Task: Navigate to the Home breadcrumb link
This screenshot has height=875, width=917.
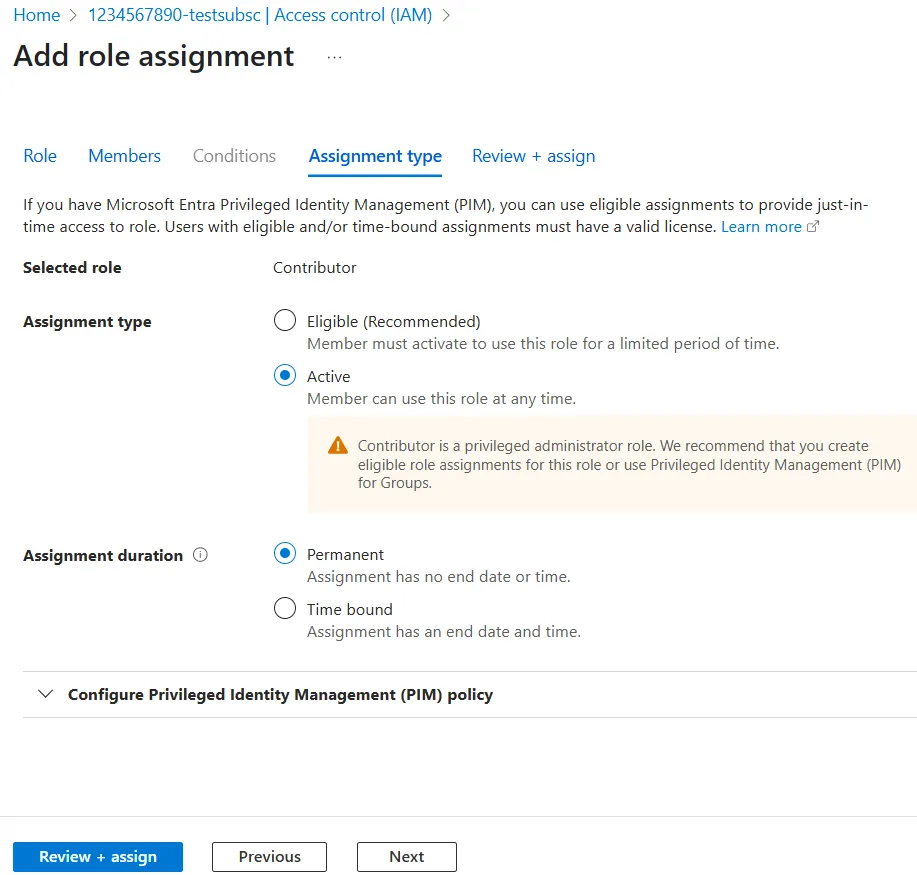Action: [36, 16]
